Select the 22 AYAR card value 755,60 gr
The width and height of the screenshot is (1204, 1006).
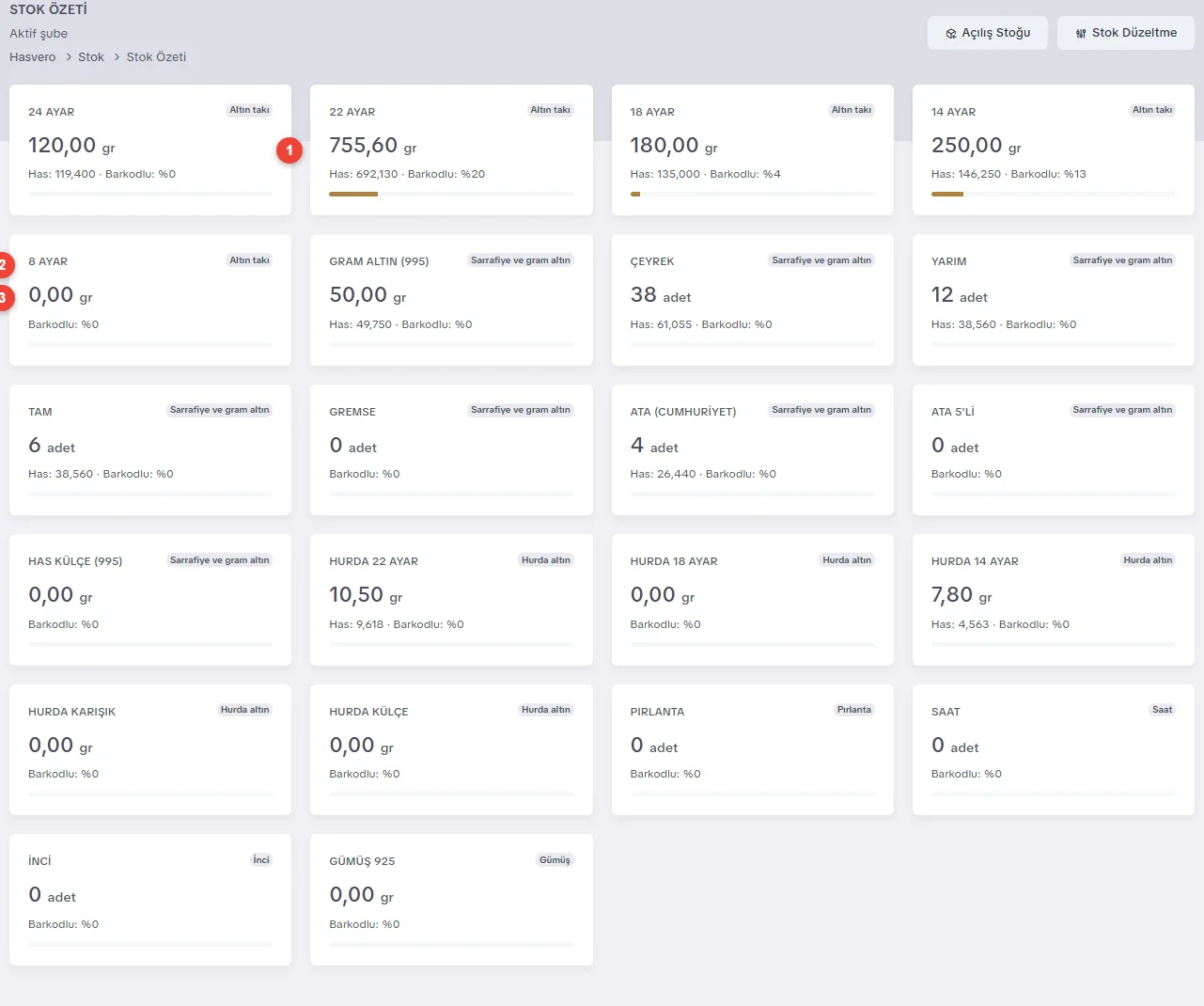pos(373,146)
